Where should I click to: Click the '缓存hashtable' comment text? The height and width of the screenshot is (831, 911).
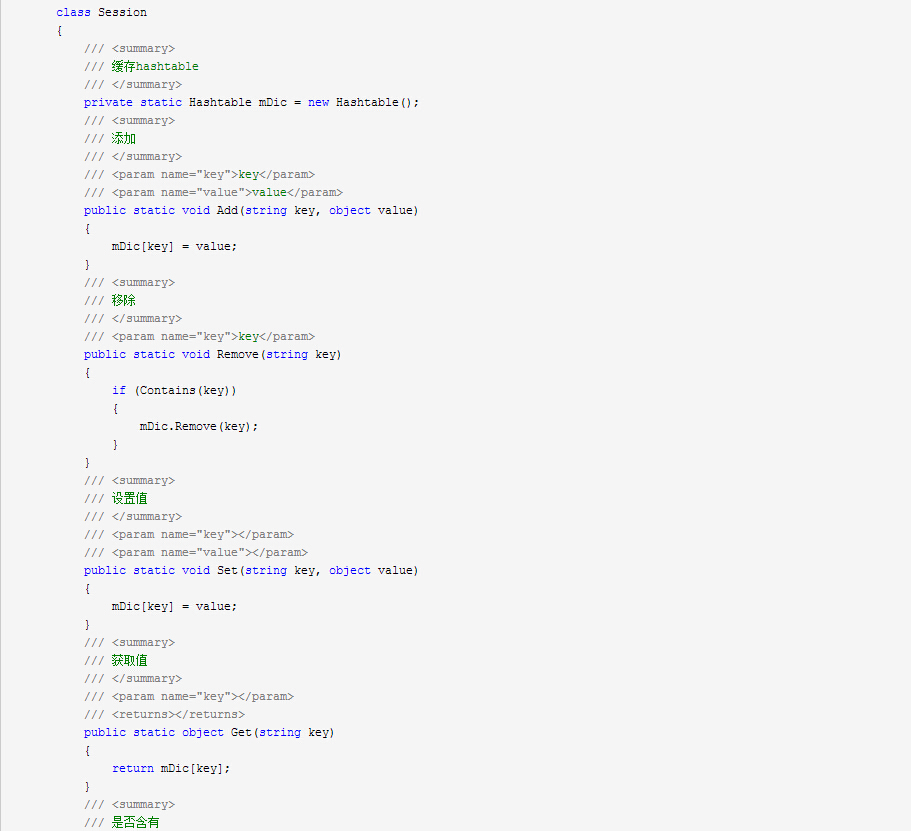coord(155,66)
